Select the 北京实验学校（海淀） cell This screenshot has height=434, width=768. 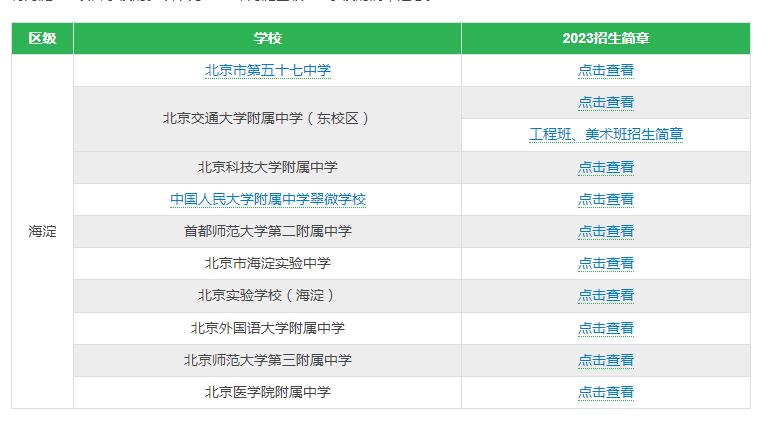[x=267, y=295]
